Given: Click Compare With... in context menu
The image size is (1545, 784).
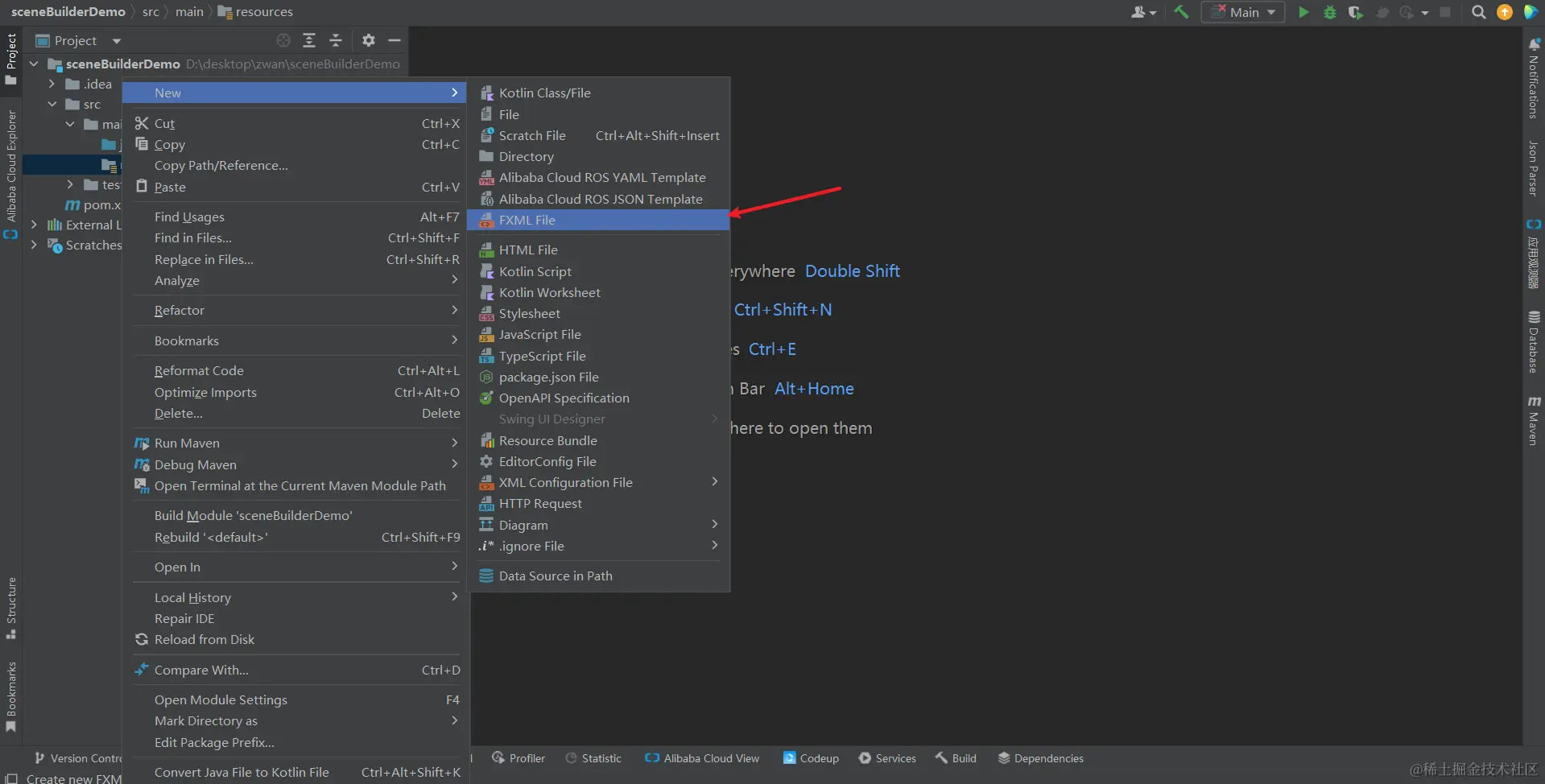Looking at the screenshot, I should pyautogui.click(x=296, y=670).
